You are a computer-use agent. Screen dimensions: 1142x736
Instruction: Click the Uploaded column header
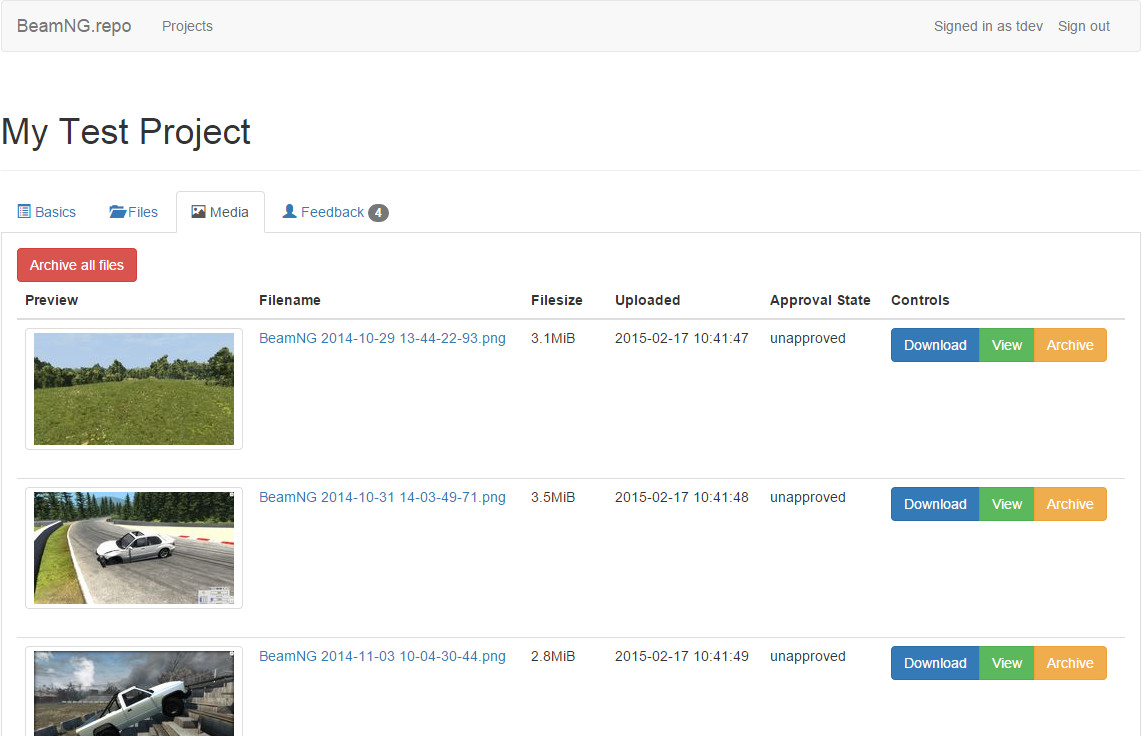(647, 300)
